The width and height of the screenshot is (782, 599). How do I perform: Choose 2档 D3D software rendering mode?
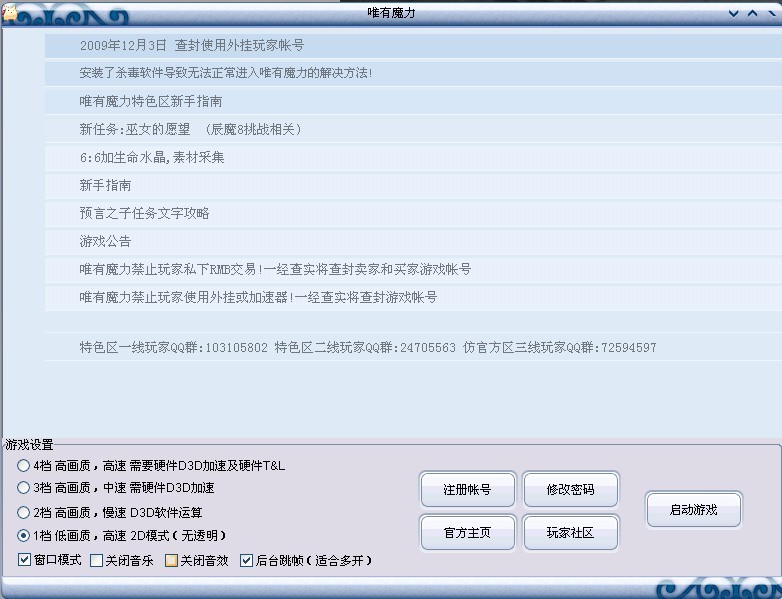[24, 512]
